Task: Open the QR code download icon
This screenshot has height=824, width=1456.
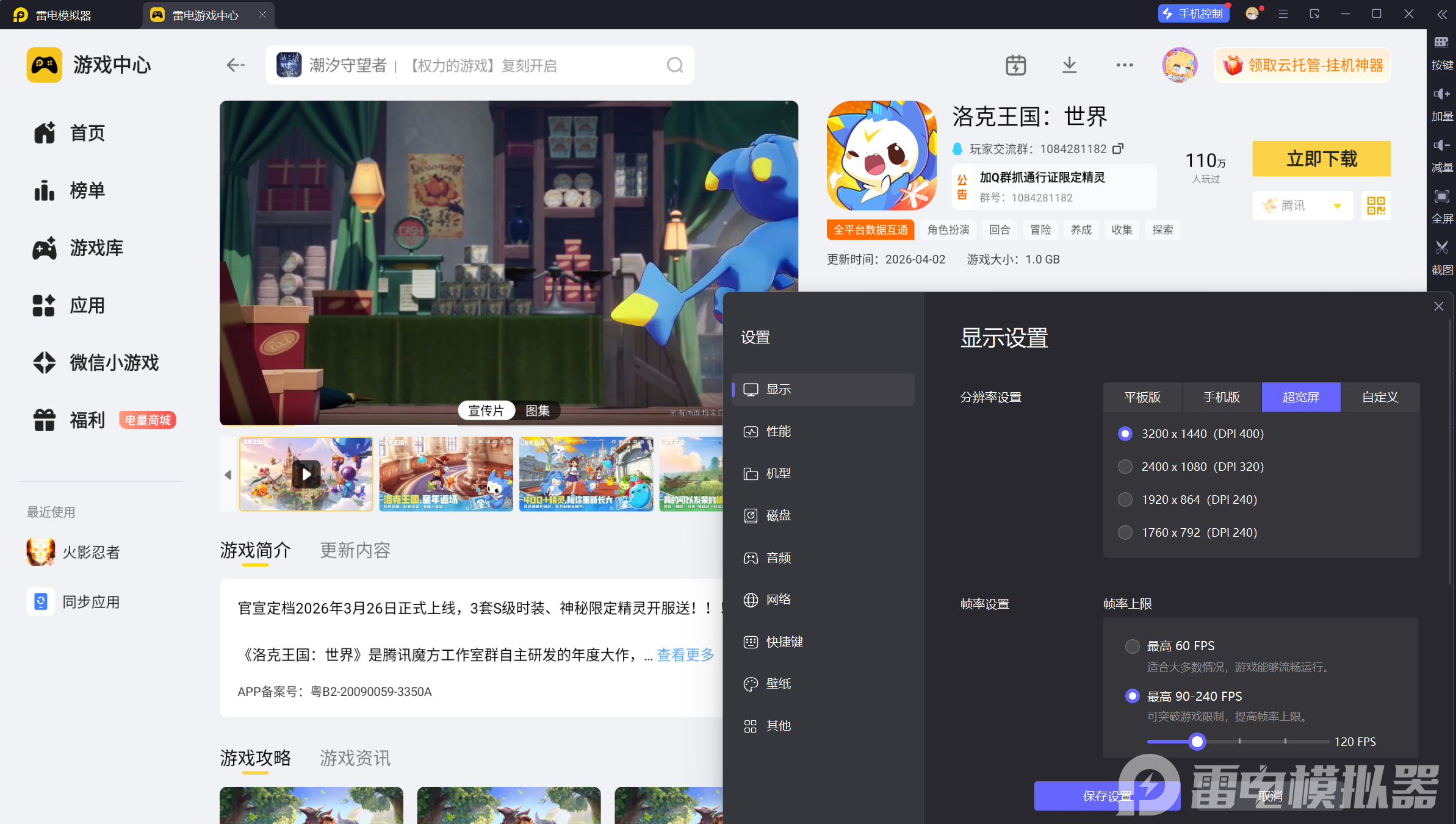Action: 1376,206
